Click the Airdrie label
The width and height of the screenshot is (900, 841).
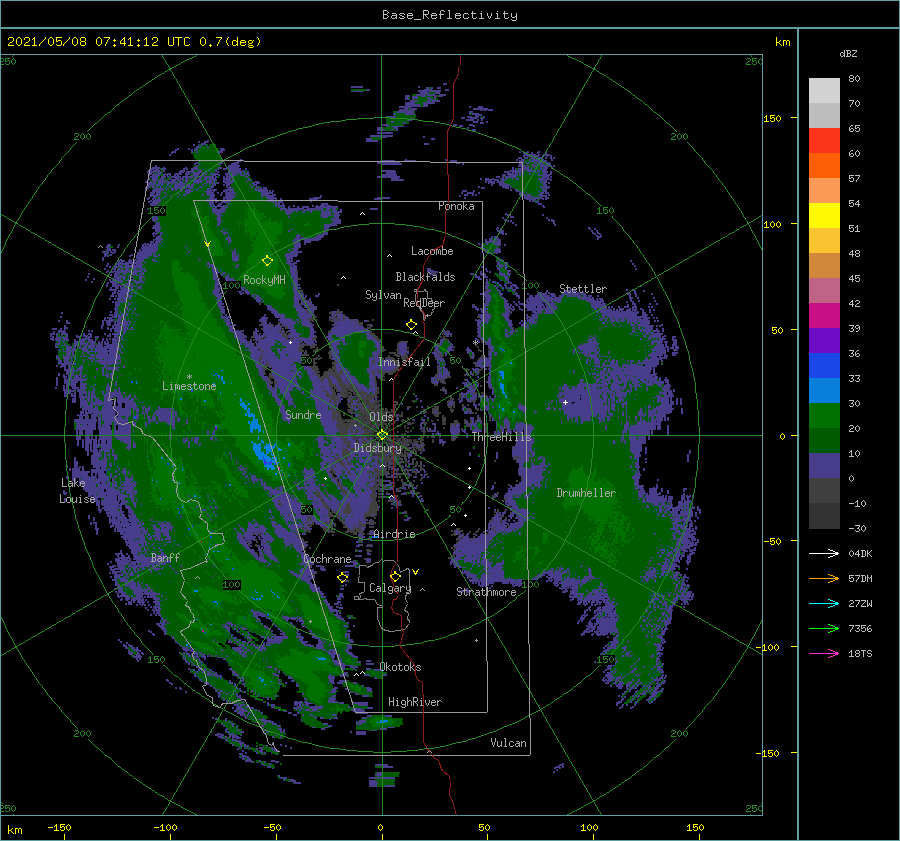click(394, 534)
